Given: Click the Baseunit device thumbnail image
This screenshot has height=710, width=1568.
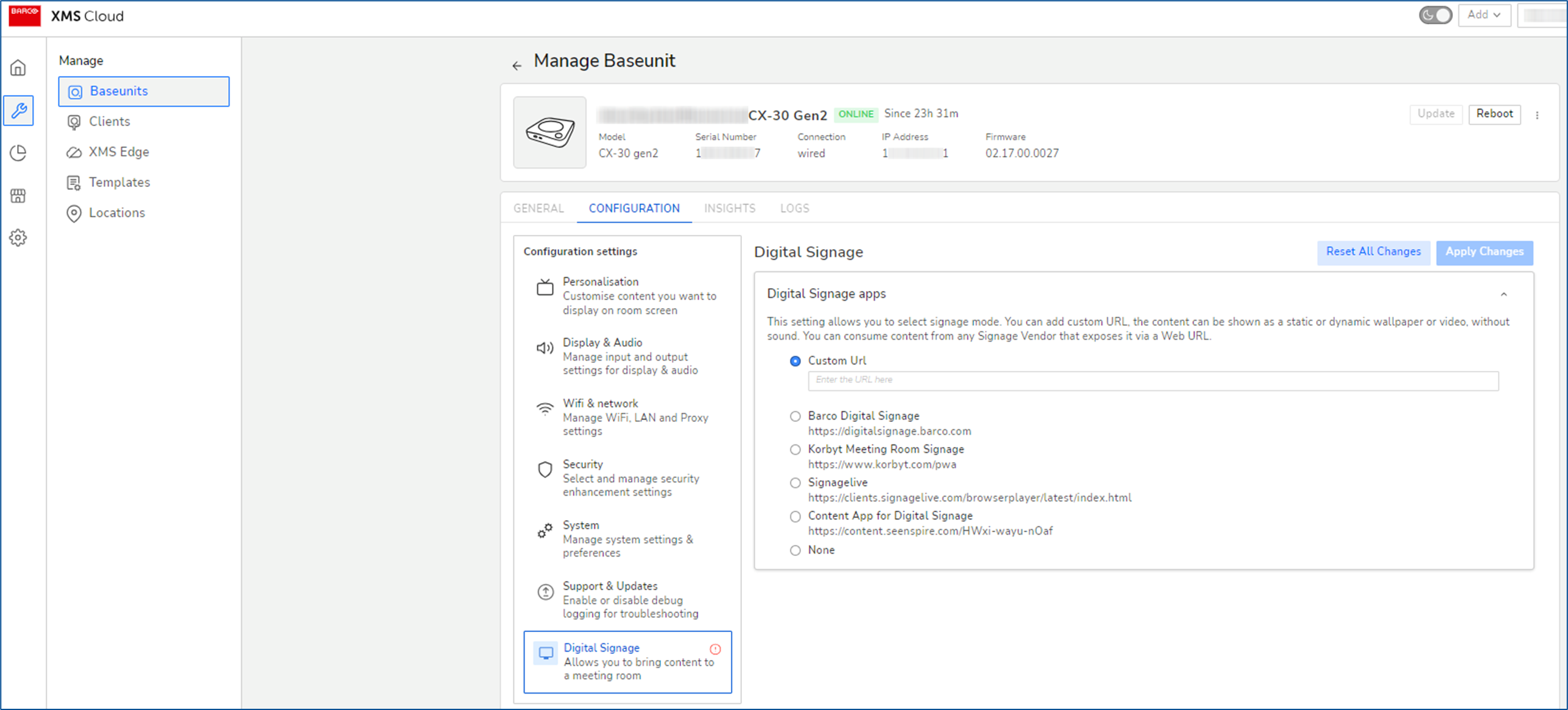Looking at the screenshot, I should point(549,132).
